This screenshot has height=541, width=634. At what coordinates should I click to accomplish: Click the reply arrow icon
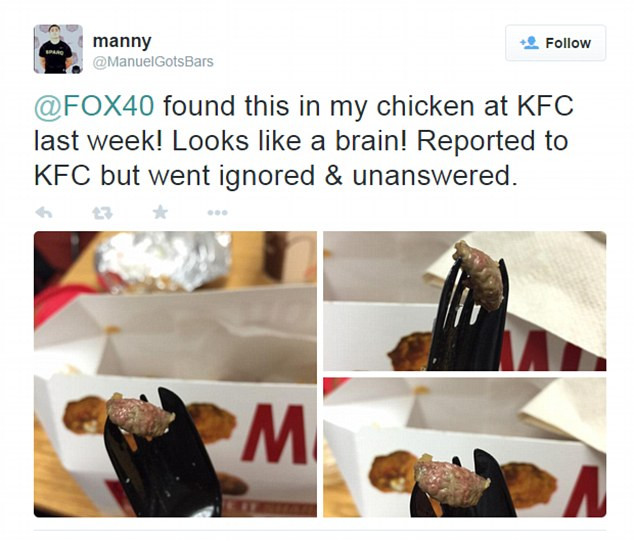(44, 212)
